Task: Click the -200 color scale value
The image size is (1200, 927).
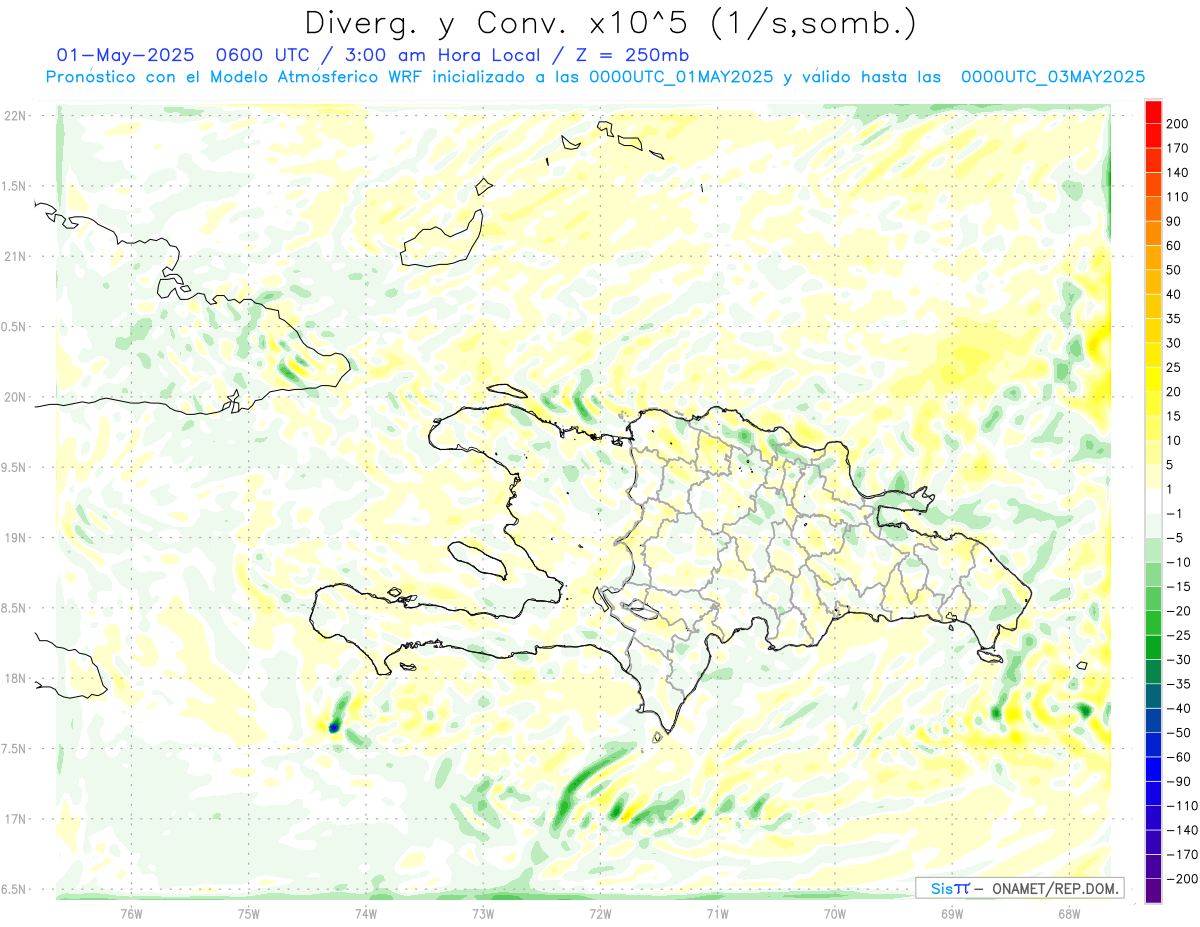Action: coord(1184,878)
